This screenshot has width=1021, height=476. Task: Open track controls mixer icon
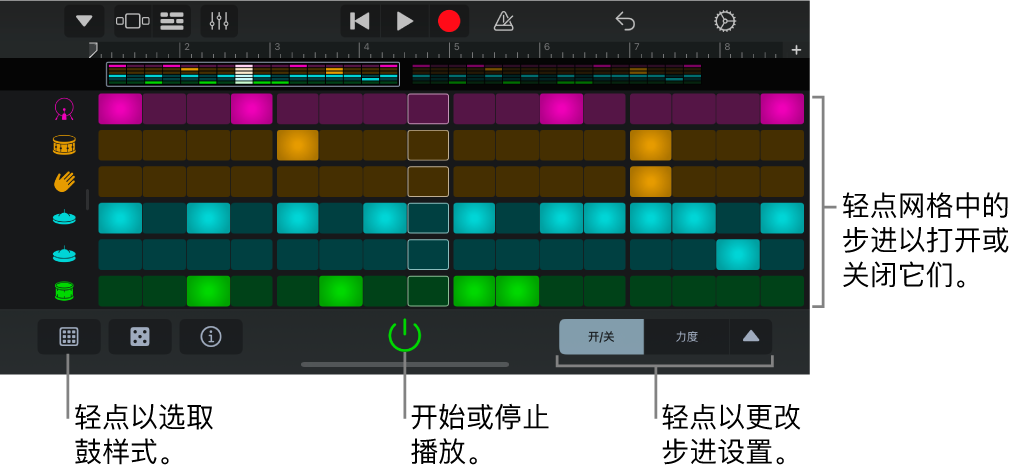point(219,21)
